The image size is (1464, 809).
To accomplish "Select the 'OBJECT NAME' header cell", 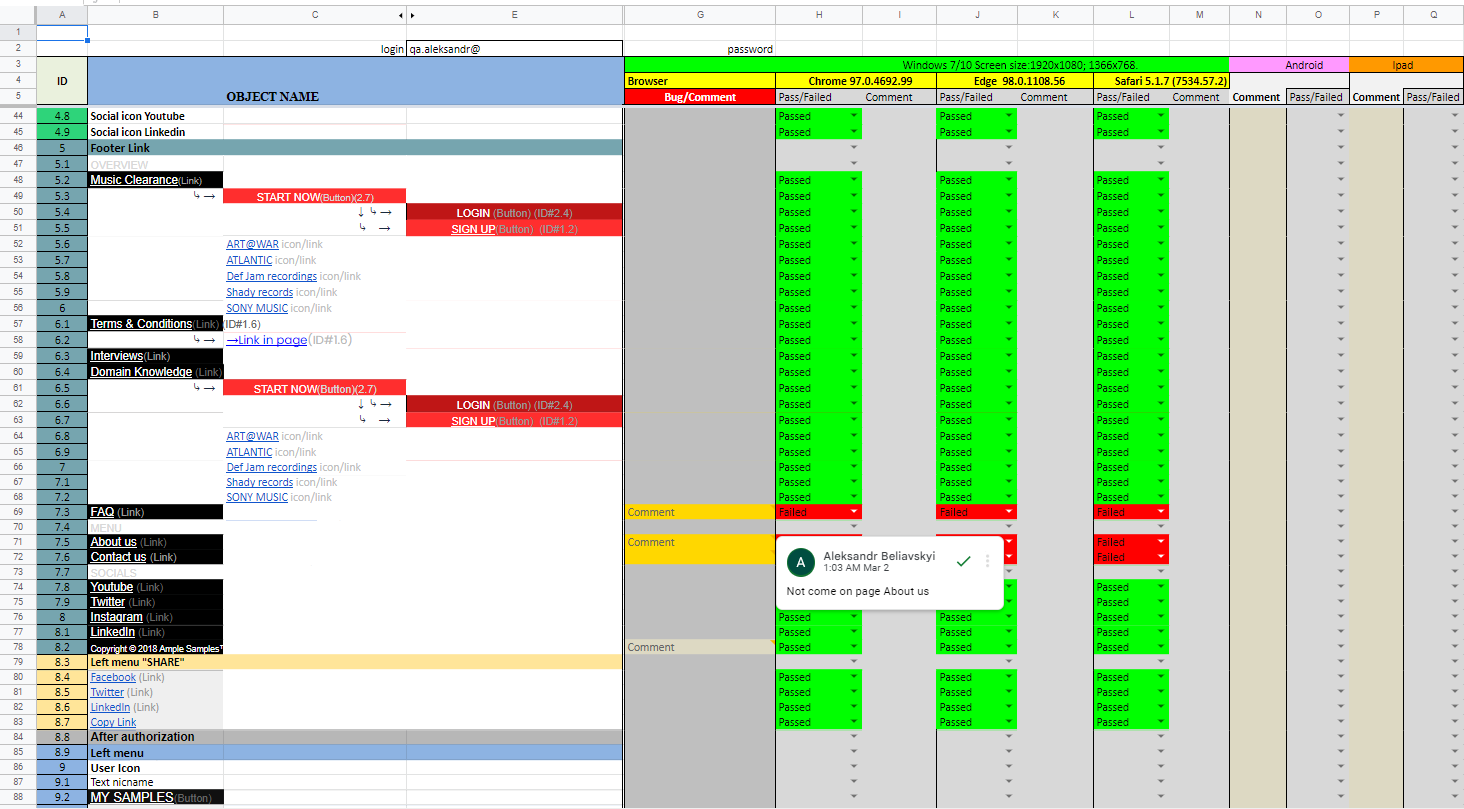I will [355, 81].
